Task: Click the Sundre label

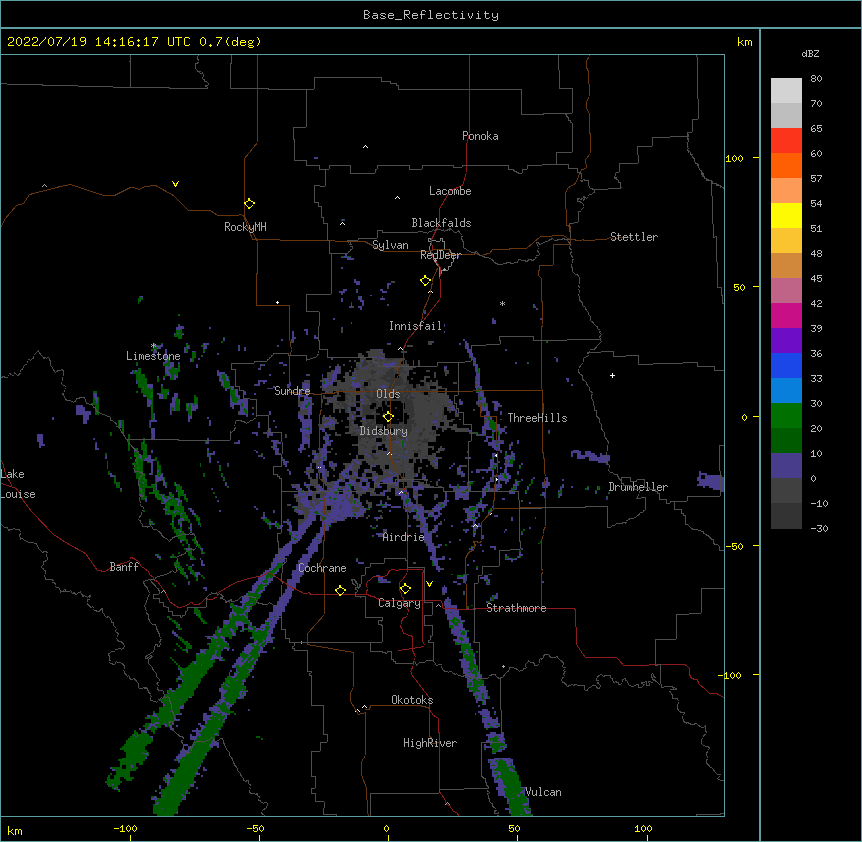Action: (292, 391)
